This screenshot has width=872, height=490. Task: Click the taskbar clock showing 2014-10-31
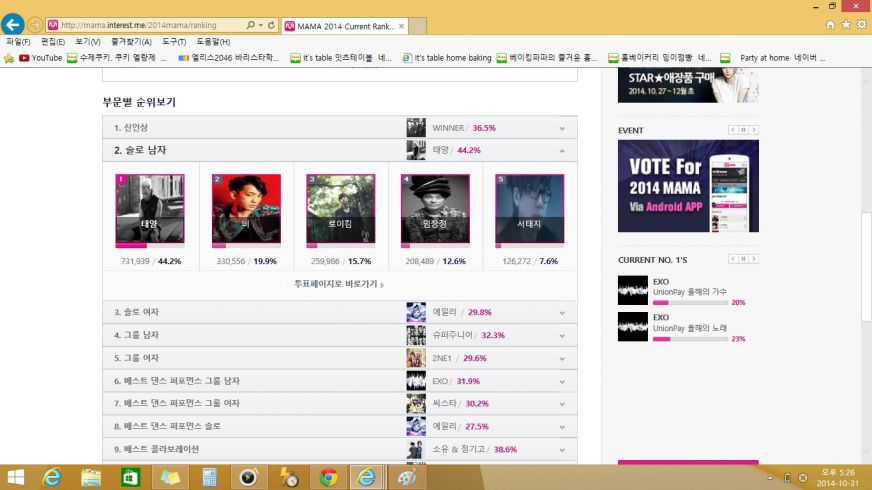[838, 478]
